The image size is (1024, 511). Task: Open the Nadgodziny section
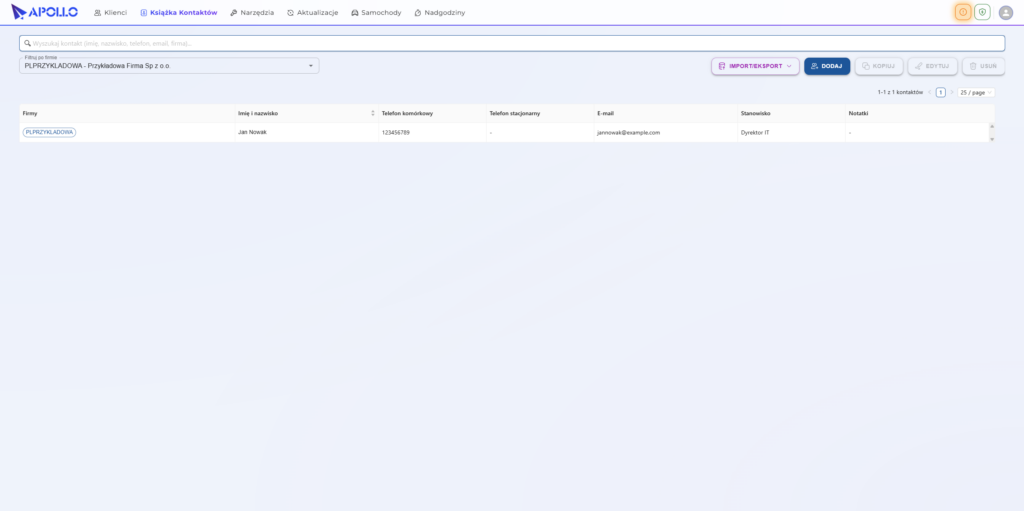coord(440,12)
